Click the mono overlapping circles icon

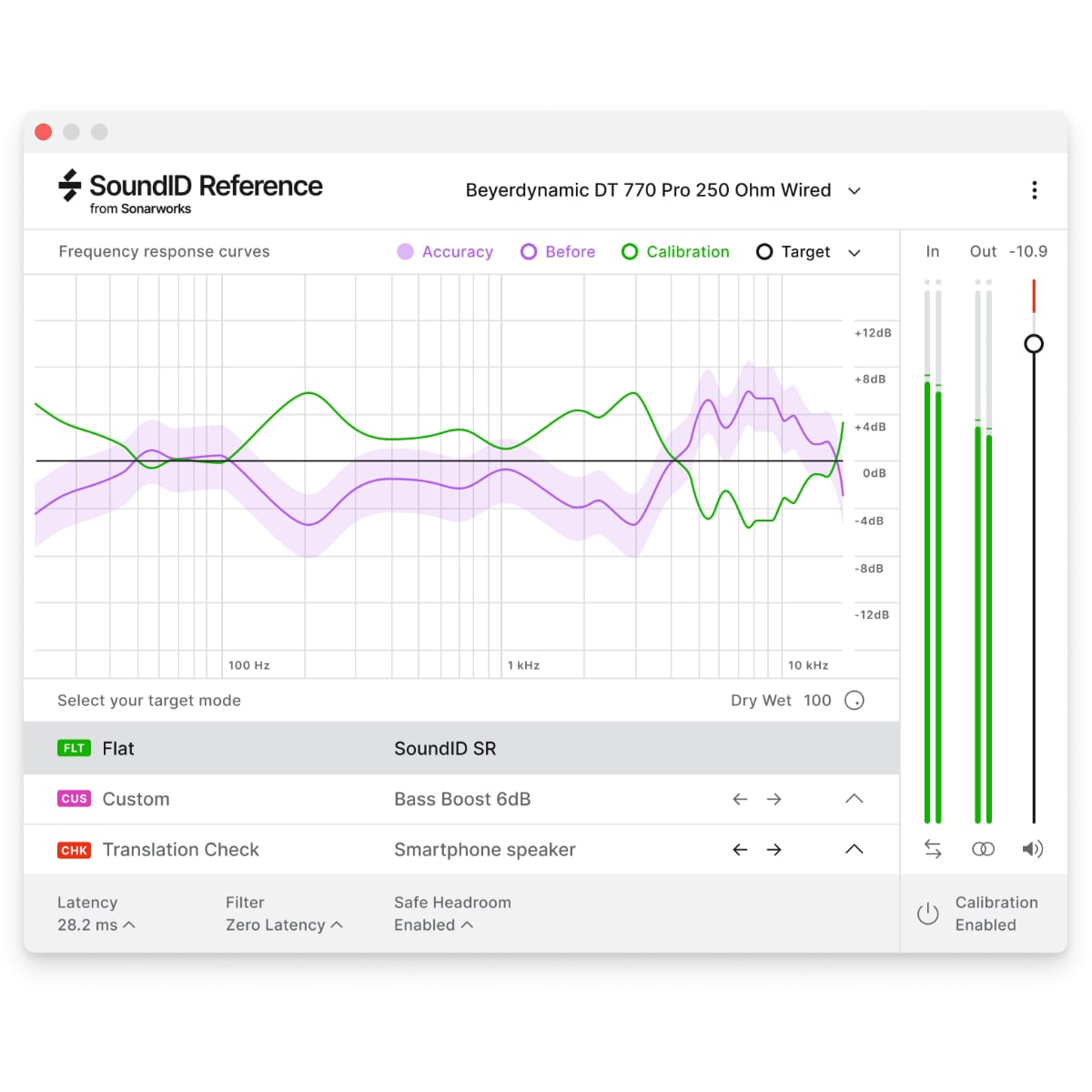(983, 849)
